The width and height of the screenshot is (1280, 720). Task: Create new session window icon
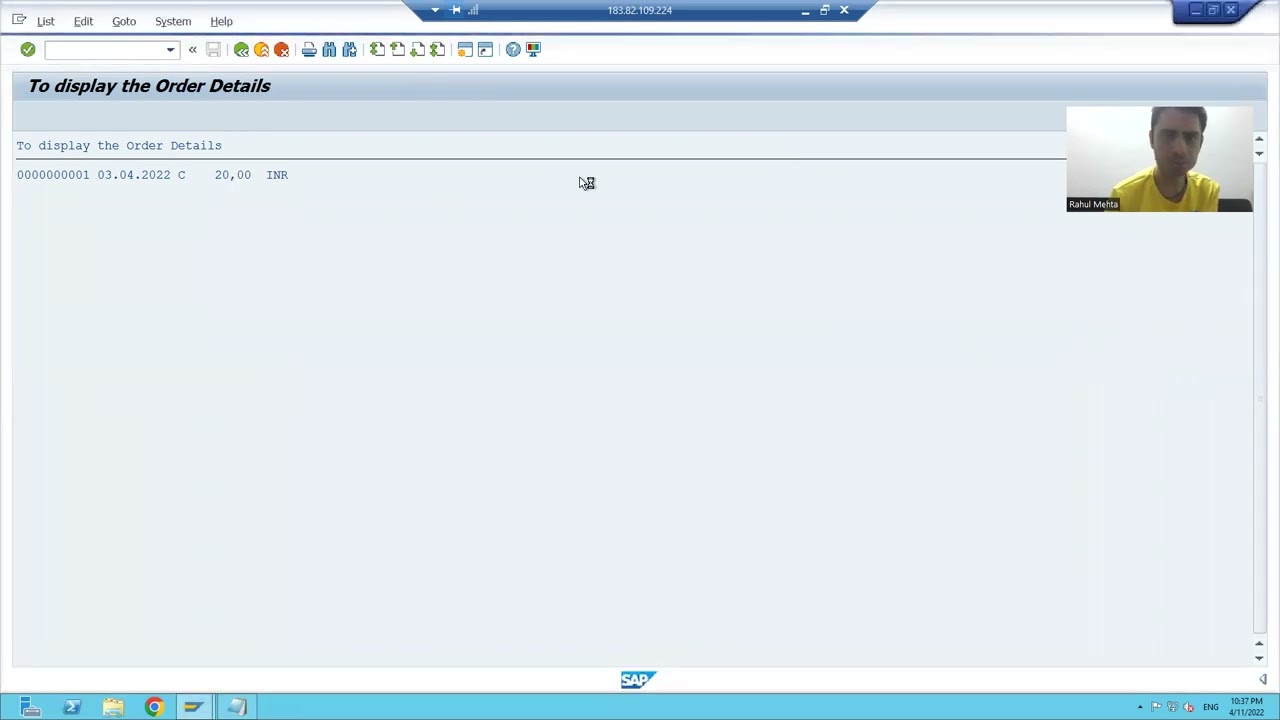tap(465, 49)
